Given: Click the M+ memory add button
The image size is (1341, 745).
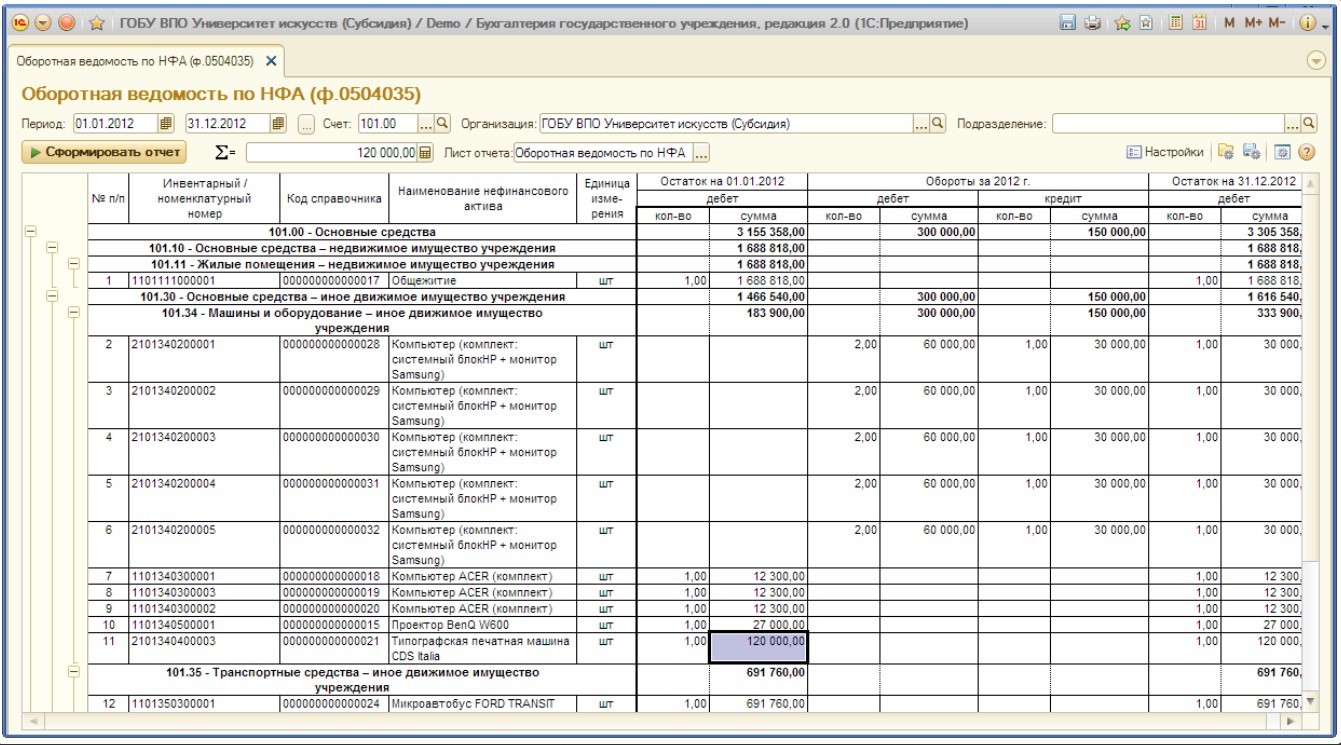Looking at the screenshot, I should pos(1252,22).
